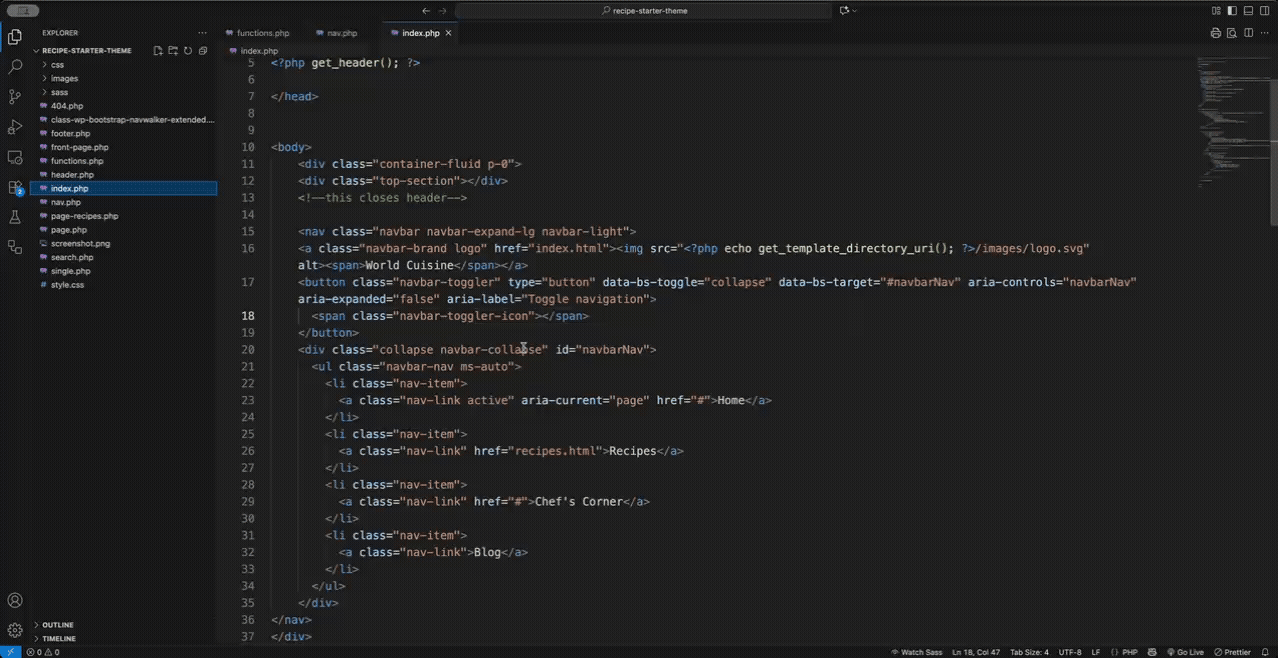Image resolution: width=1278 pixels, height=658 pixels.
Task: Click index.php in the breadcrumb
Action: click(259, 50)
